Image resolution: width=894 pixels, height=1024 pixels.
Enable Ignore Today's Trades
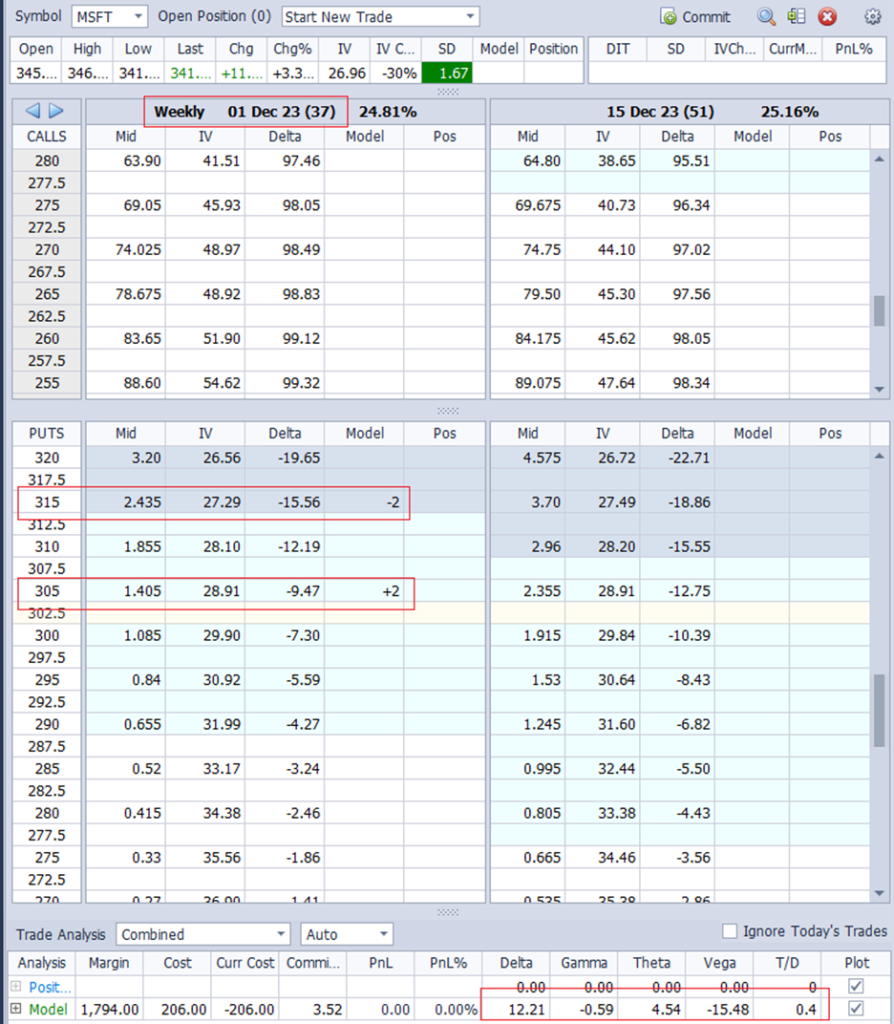tap(729, 931)
